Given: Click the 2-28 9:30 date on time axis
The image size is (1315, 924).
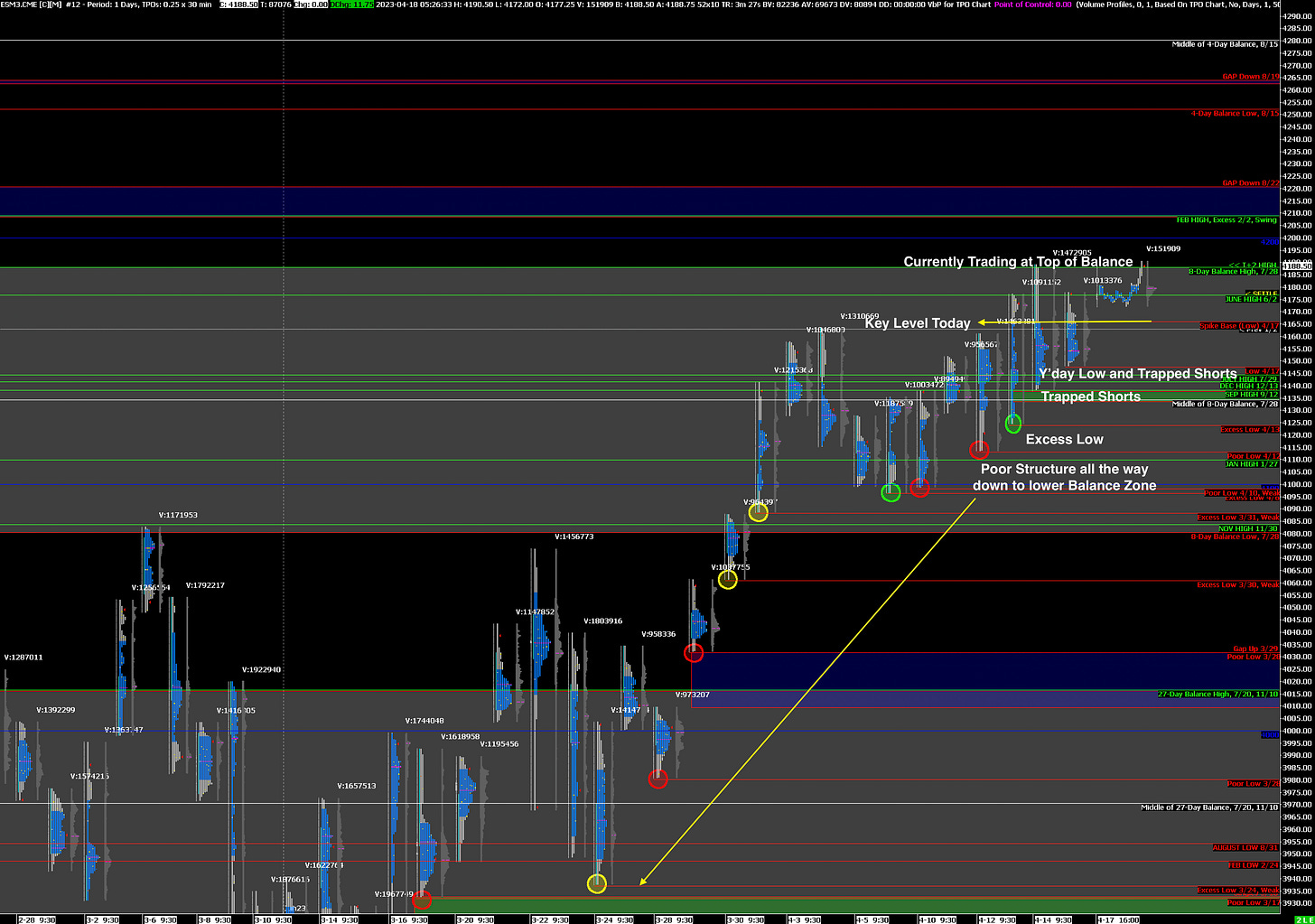Looking at the screenshot, I should point(37,919).
